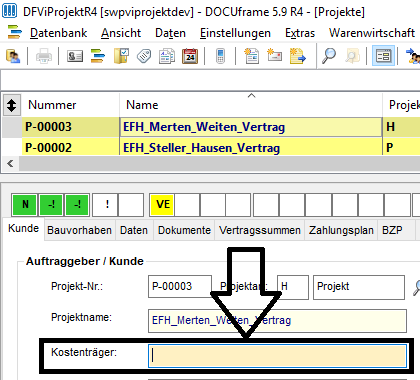Click the green N status box
Image resolution: width=420 pixels, height=380 pixels.
tap(25, 204)
